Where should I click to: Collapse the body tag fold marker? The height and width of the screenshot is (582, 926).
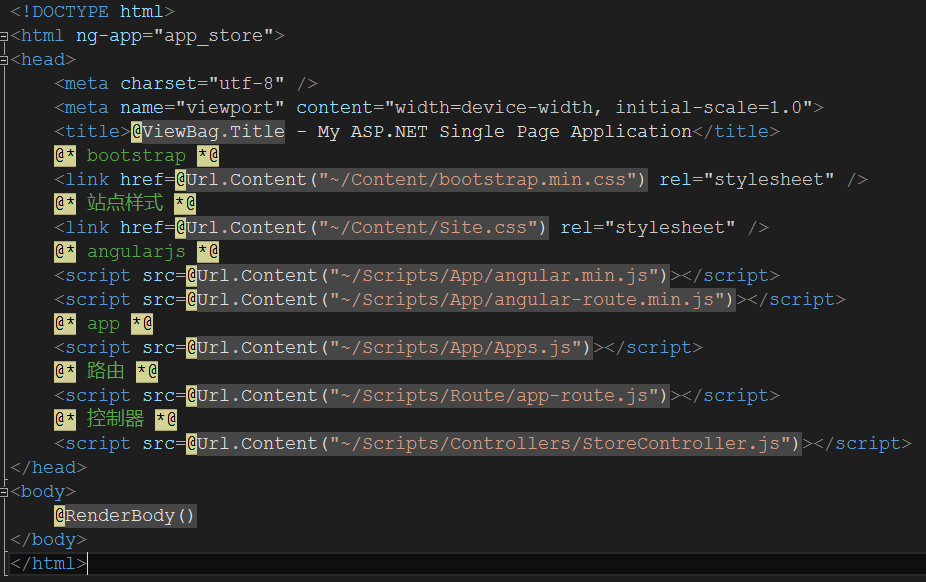tap(5, 492)
